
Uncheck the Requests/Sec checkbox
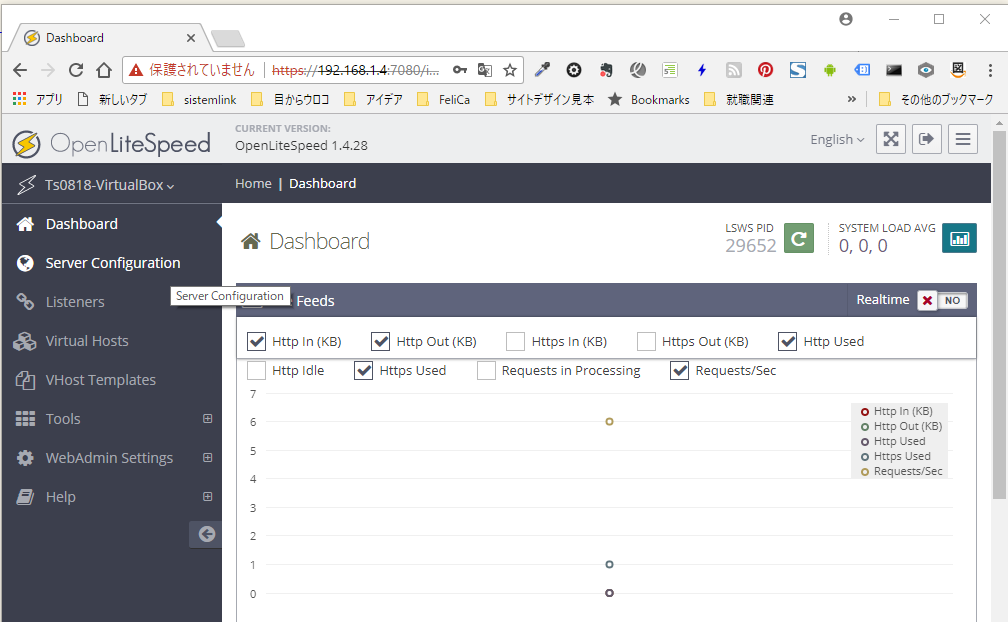[680, 370]
